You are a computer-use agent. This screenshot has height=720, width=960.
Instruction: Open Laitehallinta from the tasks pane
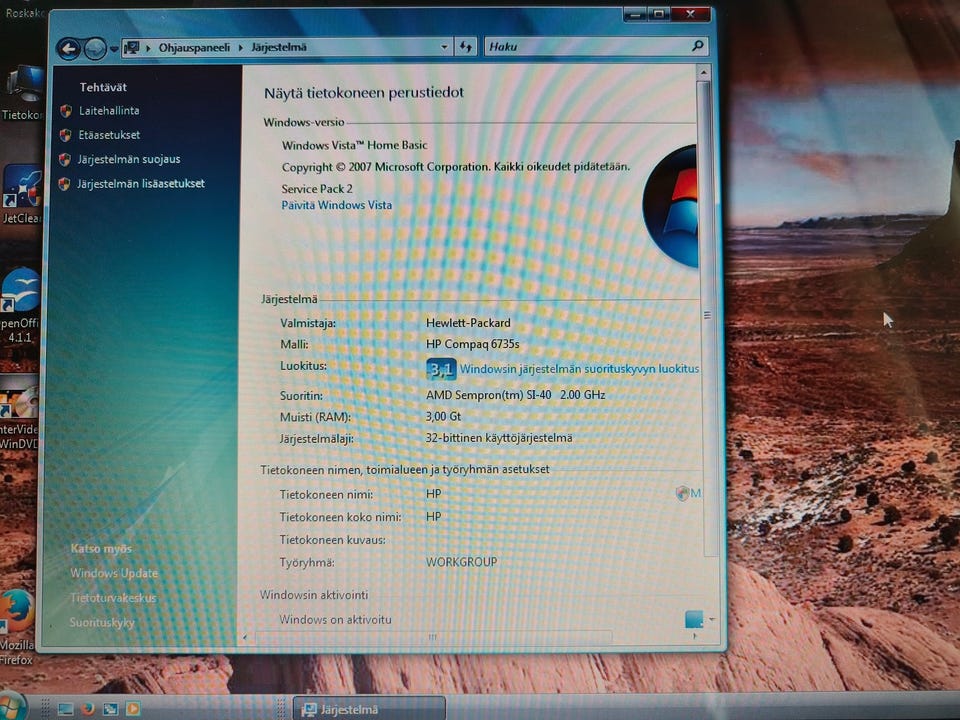[x=109, y=111]
